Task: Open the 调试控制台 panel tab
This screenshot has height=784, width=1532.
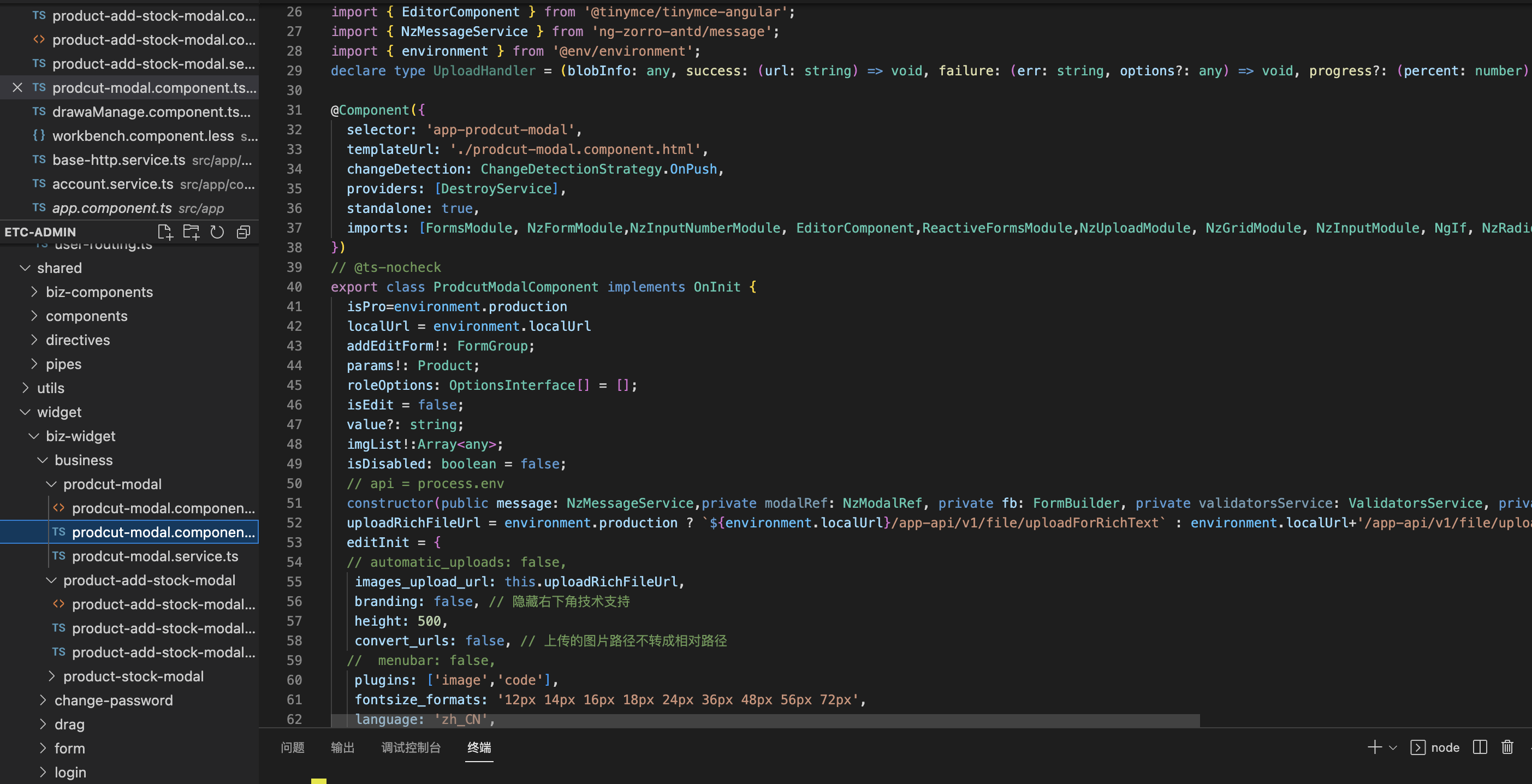Action: 411,748
